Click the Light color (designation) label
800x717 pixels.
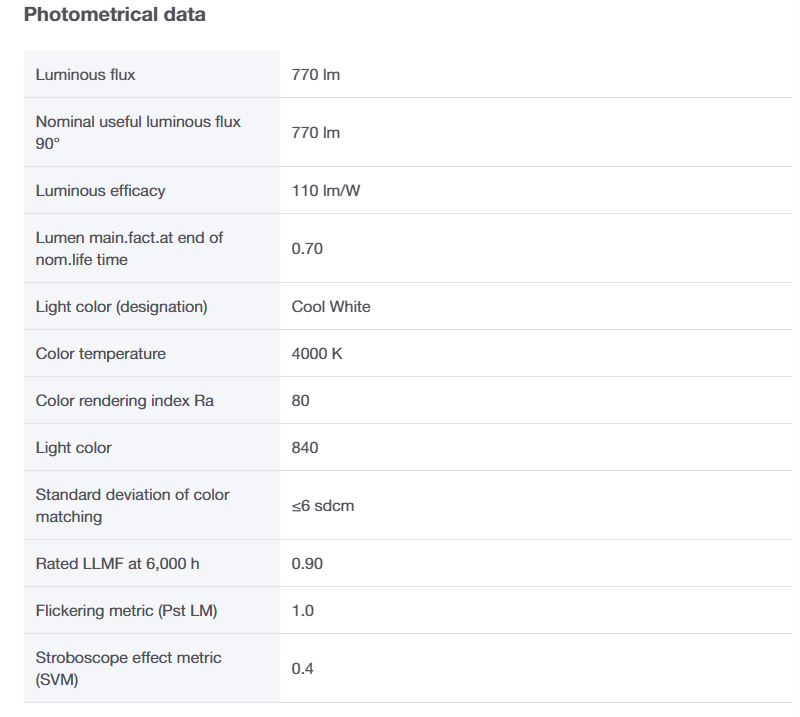[121, 307]
